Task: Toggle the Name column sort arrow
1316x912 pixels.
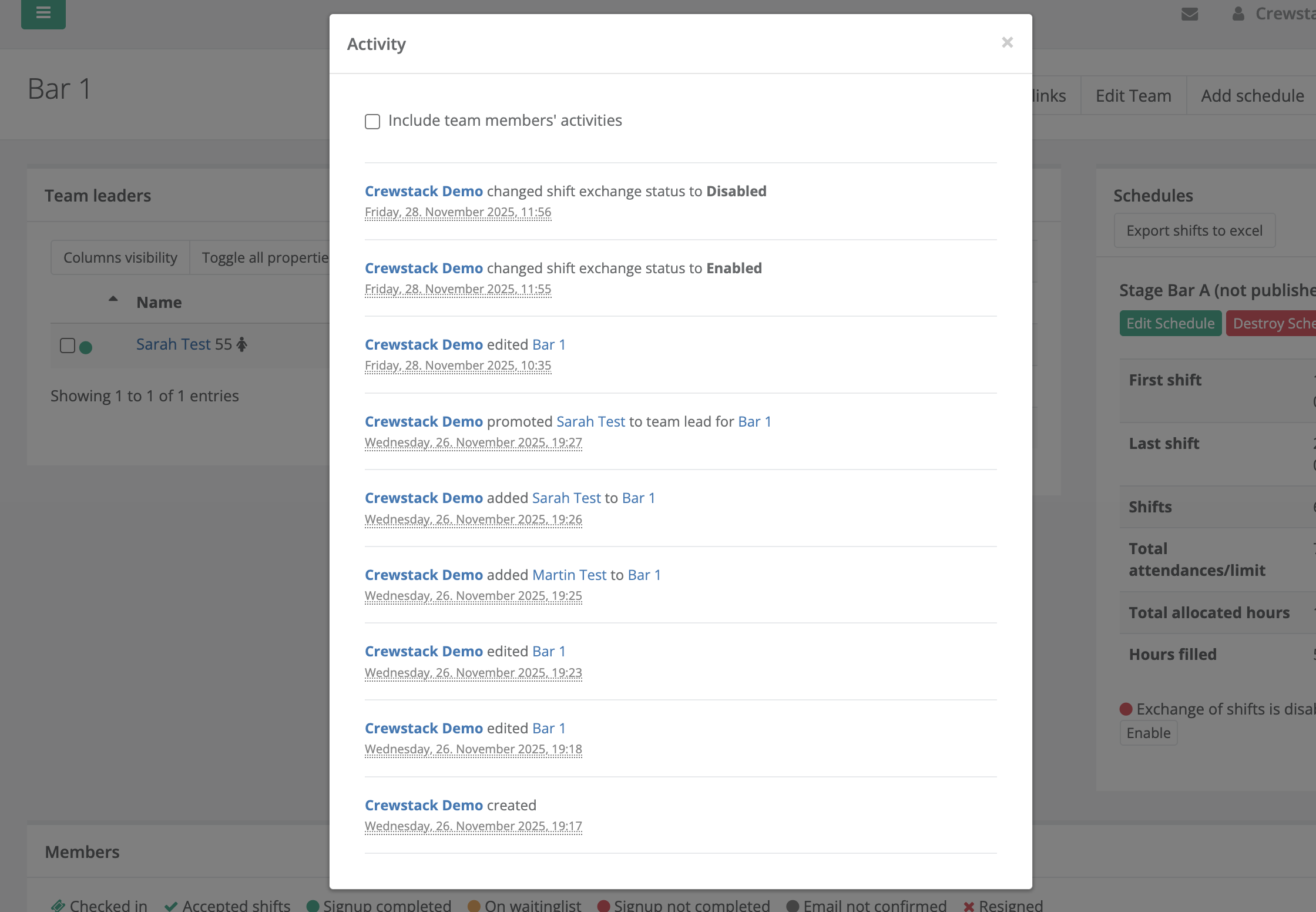Action: [x=113, y=298]
